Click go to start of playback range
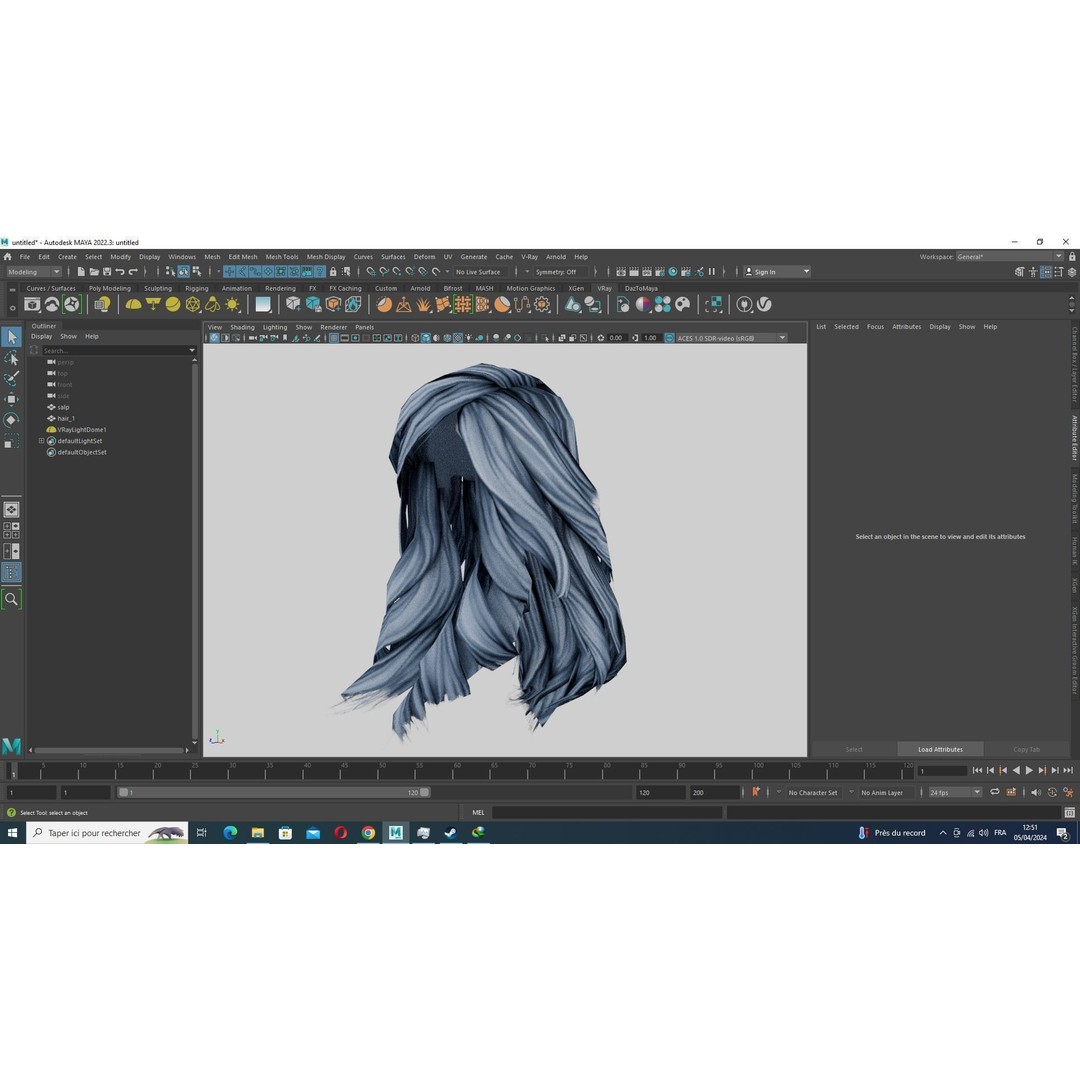This screenshot has width=1080, height=1080. tap(977, 771)
